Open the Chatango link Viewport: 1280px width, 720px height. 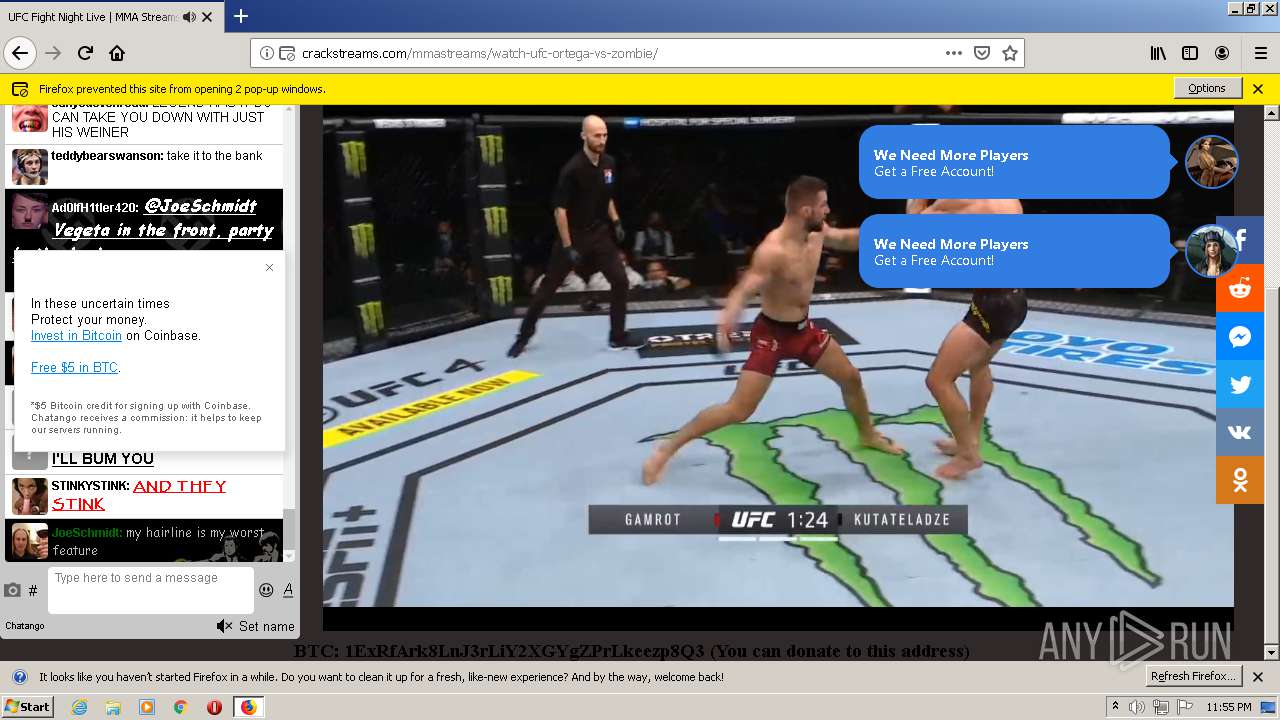(25, 626)
